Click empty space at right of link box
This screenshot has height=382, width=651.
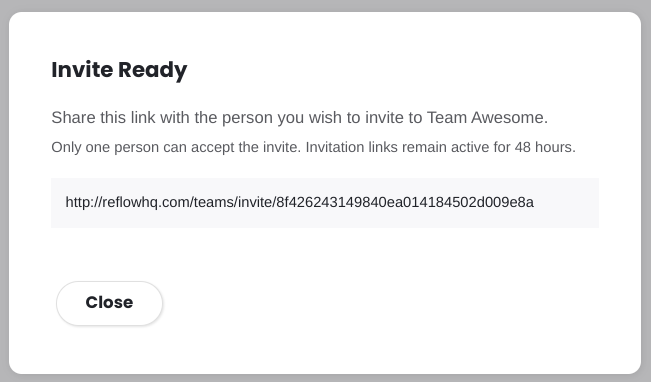pos(567,203)
